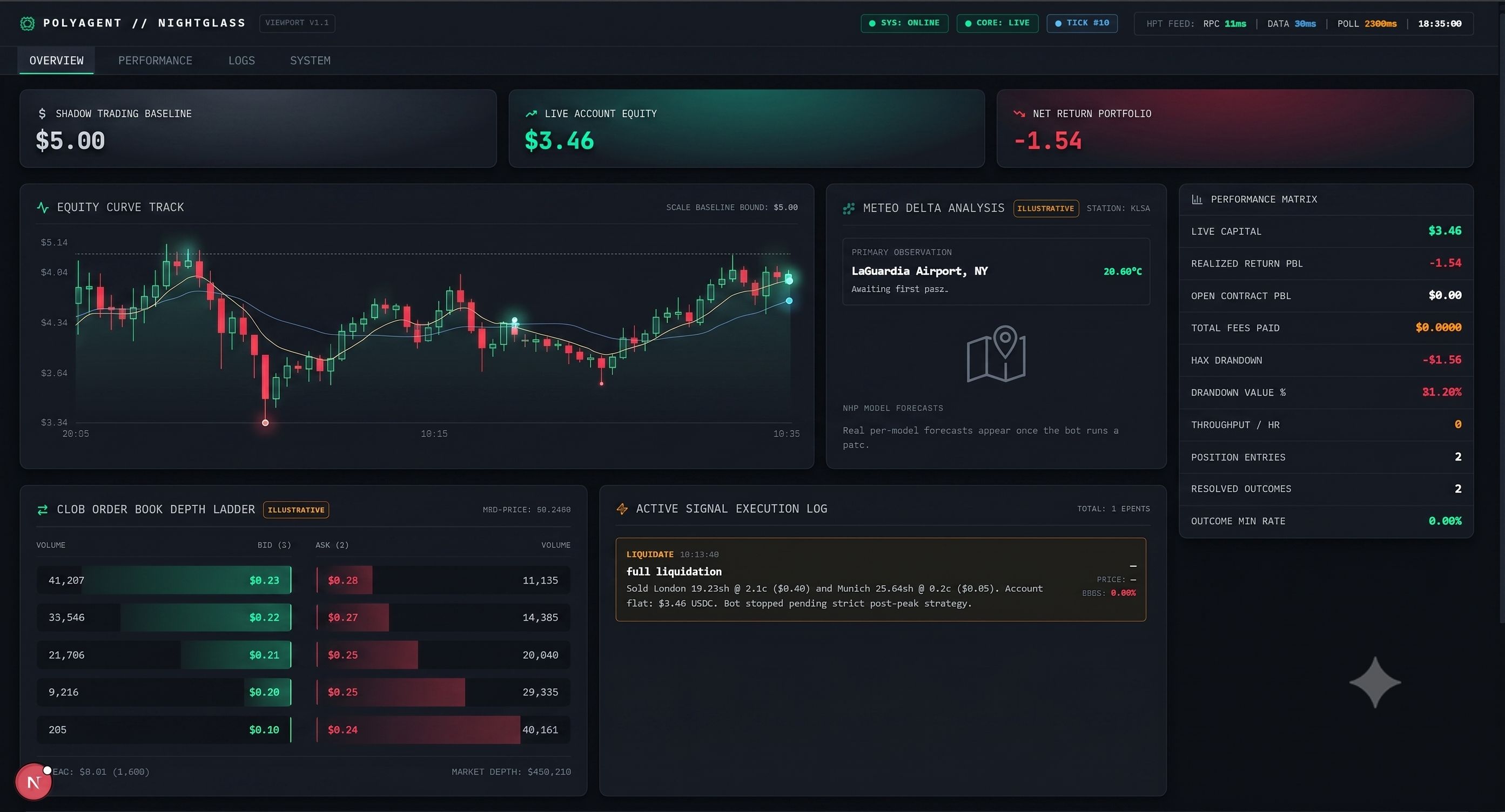Select the $0.24 ask row with volume 40,161
Image resolution: width=1505 pixels, height=812 pixels.
(443, 730)
